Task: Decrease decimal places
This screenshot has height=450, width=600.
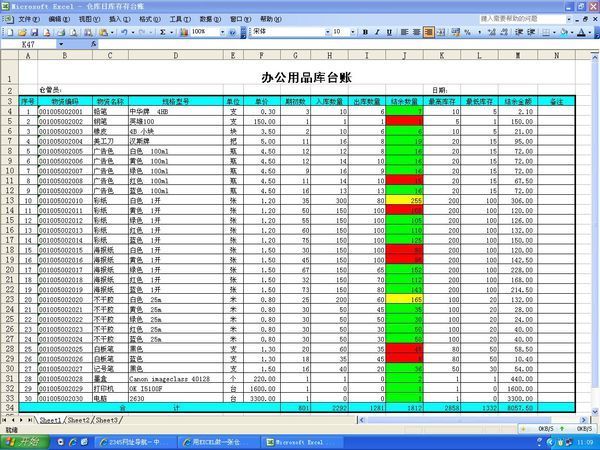Action: click(504, 32)
